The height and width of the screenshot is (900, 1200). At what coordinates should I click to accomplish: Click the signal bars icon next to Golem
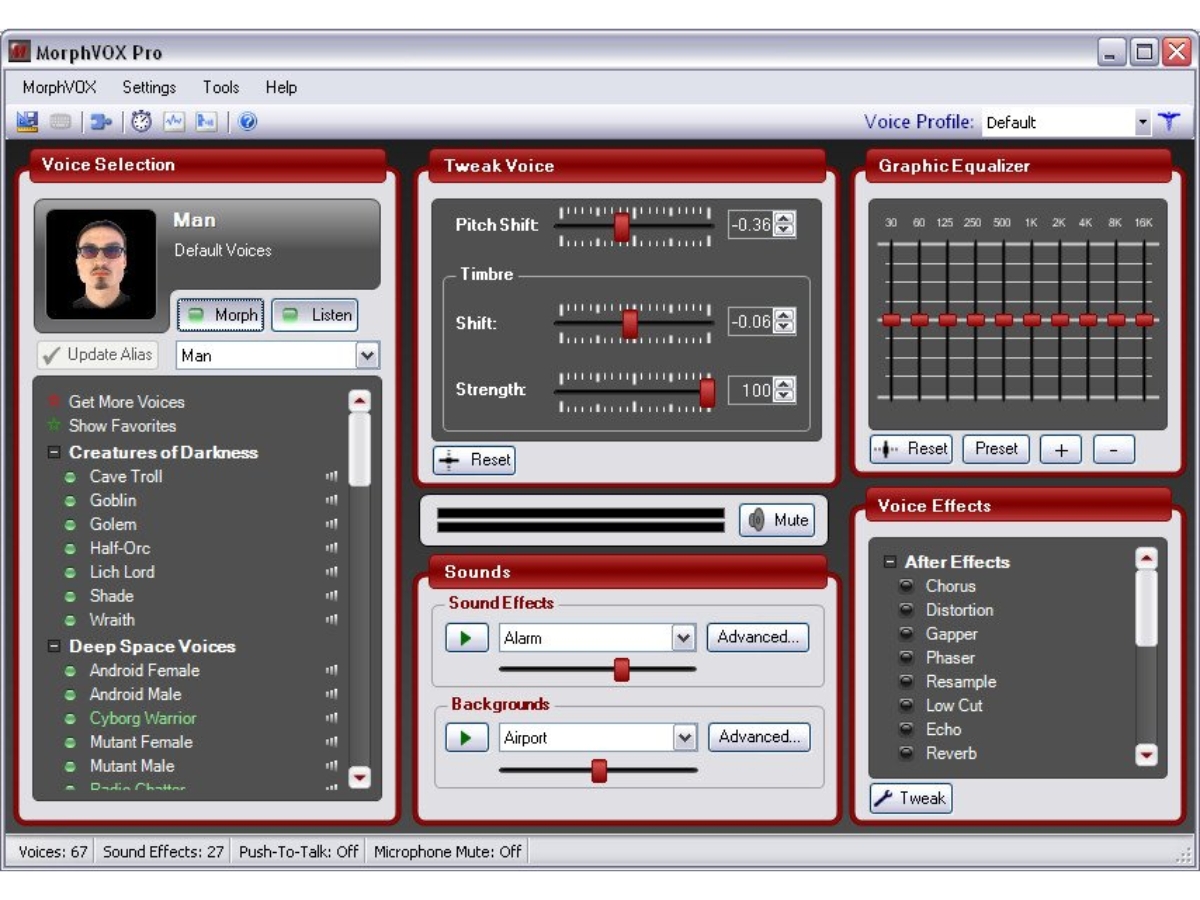click(332, 525)
